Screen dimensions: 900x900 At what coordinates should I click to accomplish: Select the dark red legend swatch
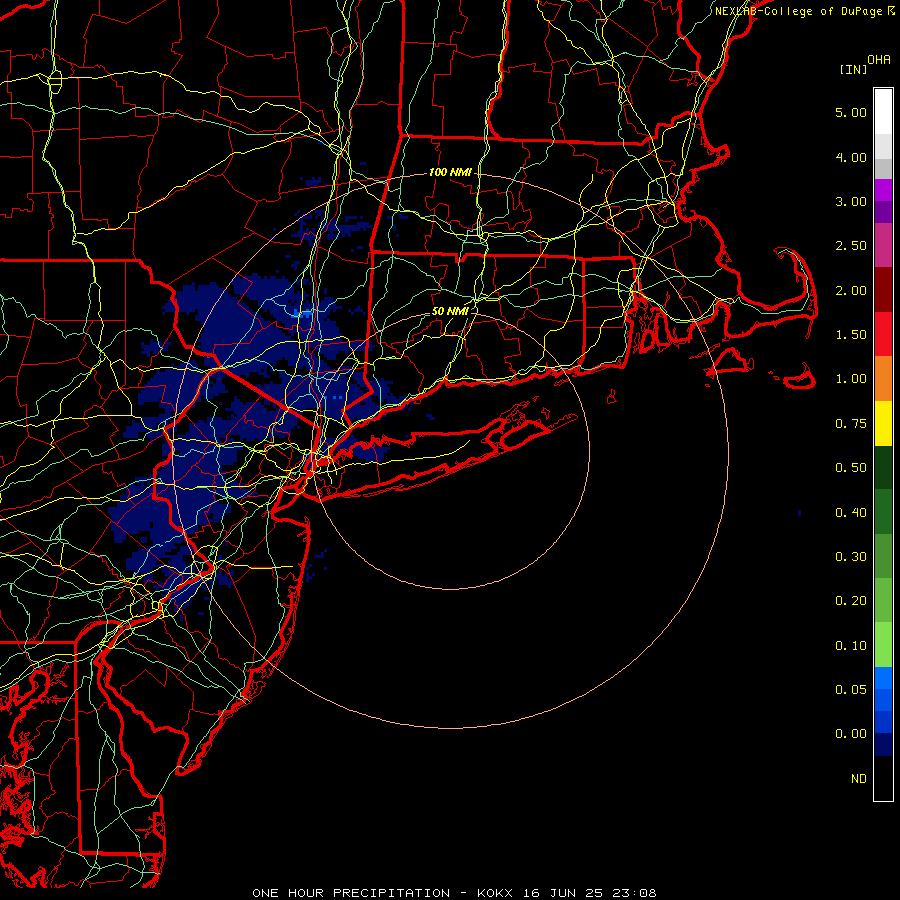point(883,290)
